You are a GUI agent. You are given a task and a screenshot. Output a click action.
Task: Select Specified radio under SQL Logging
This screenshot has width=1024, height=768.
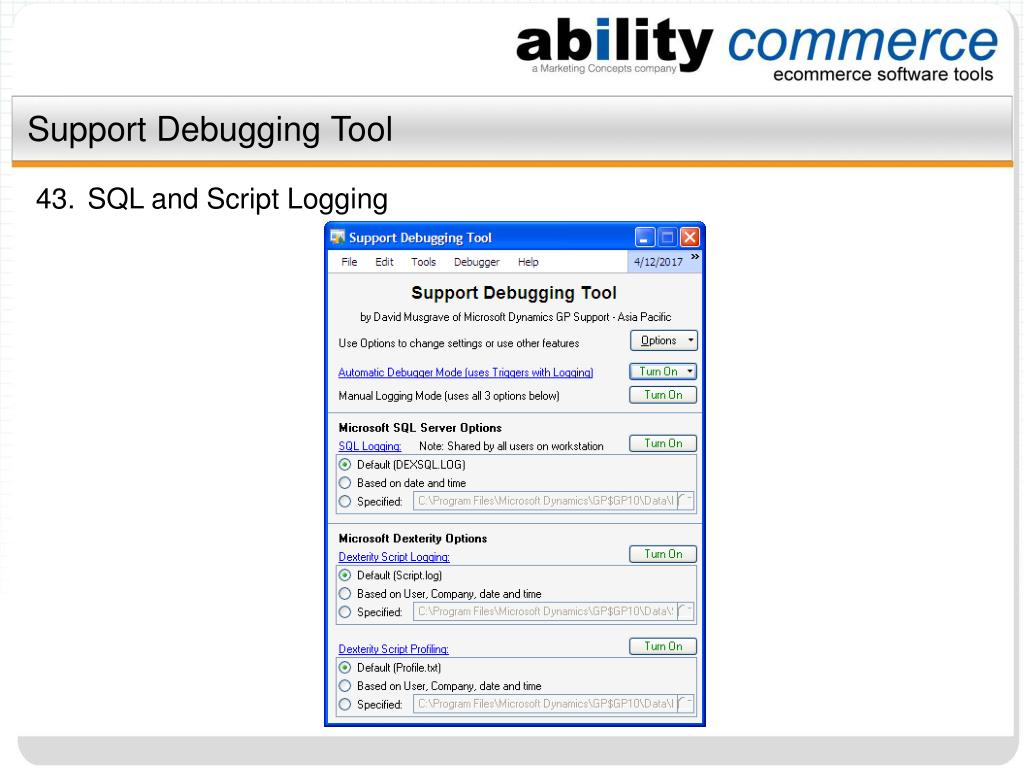[345, 502]
